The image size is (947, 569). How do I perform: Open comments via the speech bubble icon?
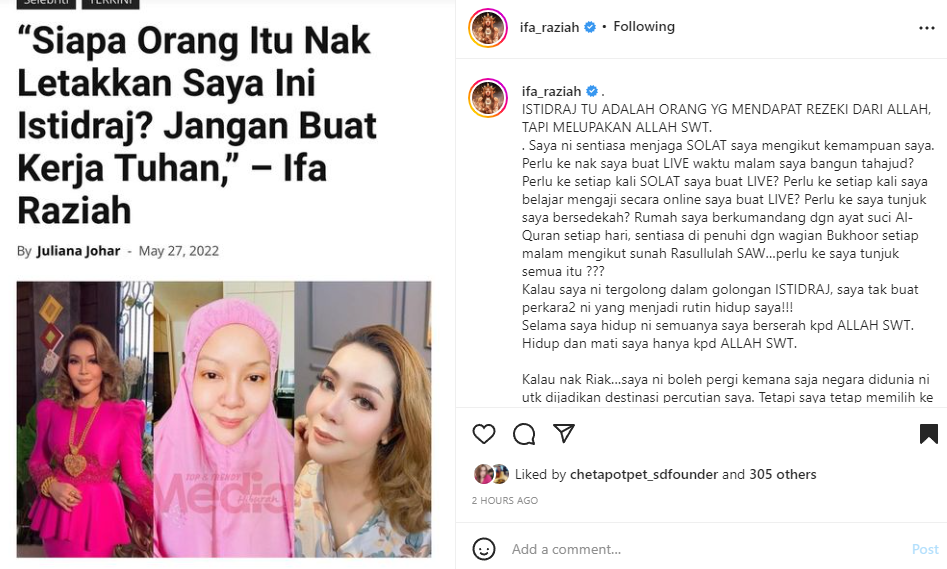point(524,434)
